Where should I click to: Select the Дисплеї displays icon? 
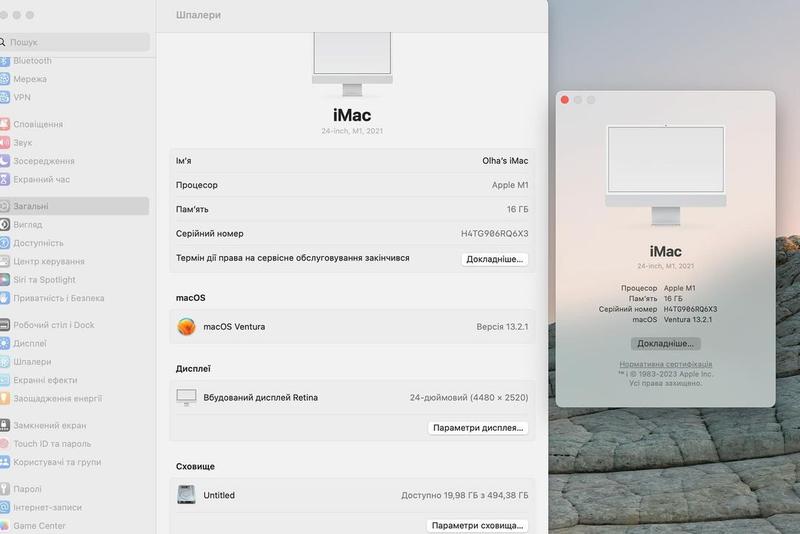[5, 343]
